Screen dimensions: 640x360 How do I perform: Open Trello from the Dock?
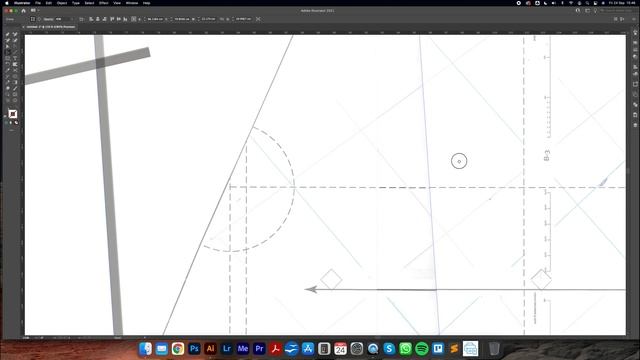(438, 349)
